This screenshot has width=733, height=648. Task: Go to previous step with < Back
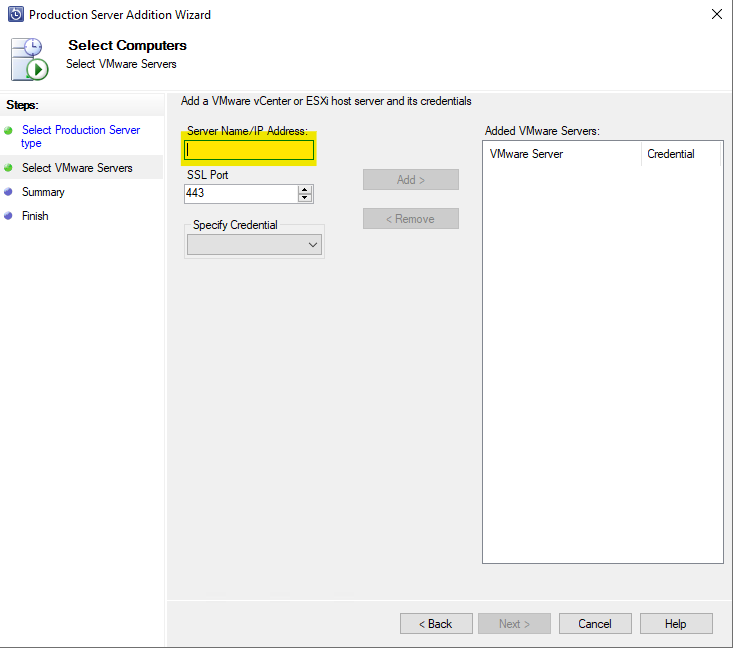tap(436, 624)
